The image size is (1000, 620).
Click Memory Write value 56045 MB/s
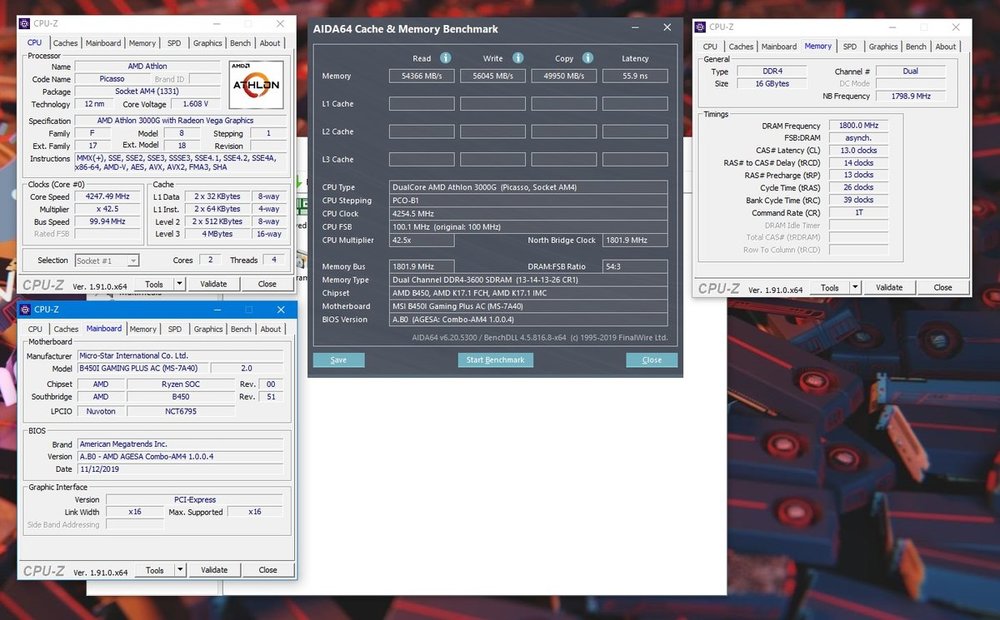(x=493, y=76)
